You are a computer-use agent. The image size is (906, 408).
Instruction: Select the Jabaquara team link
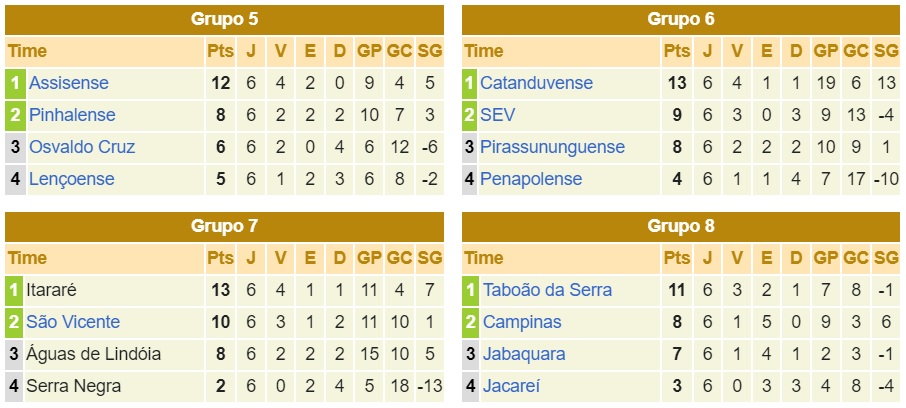click(x=524, y=354)
